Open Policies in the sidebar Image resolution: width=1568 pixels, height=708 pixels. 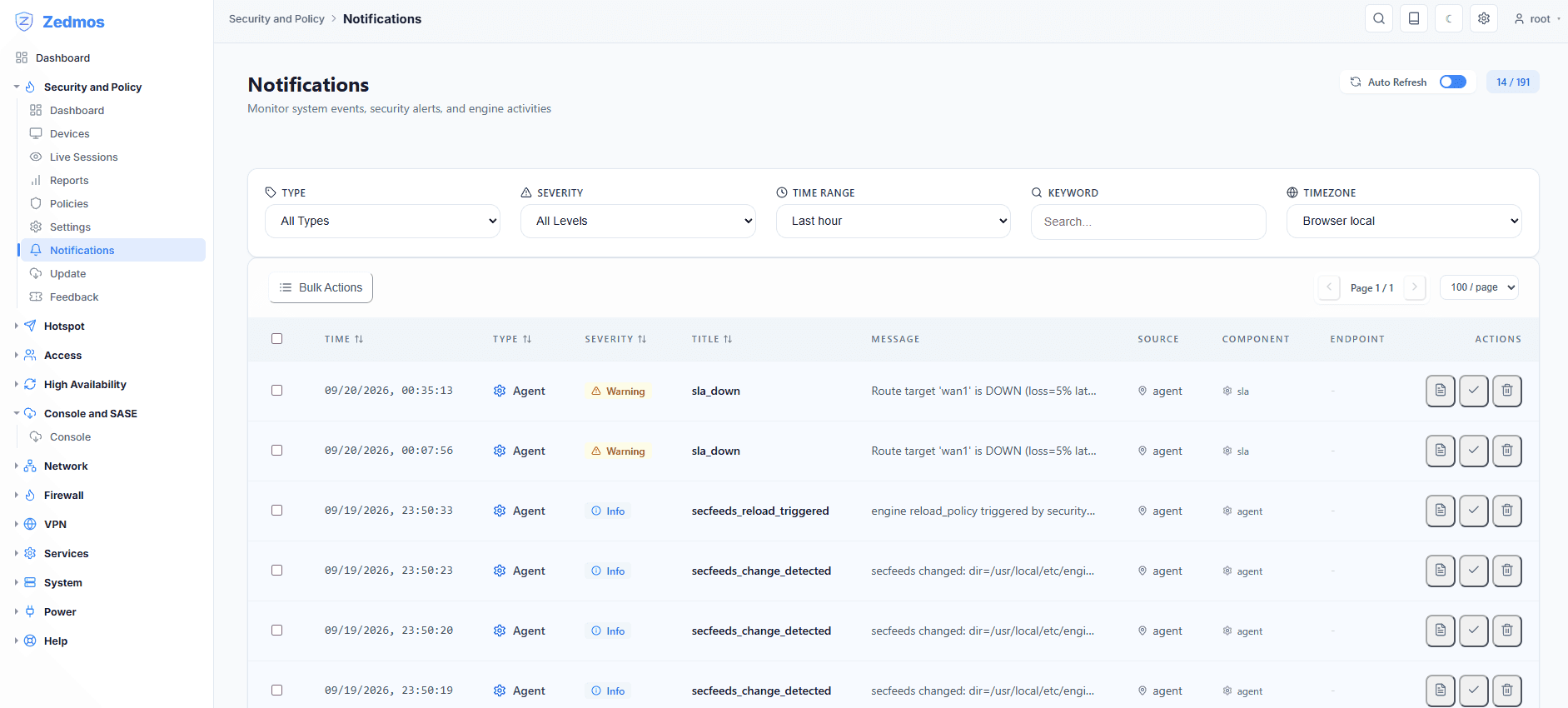pos(68,203)
